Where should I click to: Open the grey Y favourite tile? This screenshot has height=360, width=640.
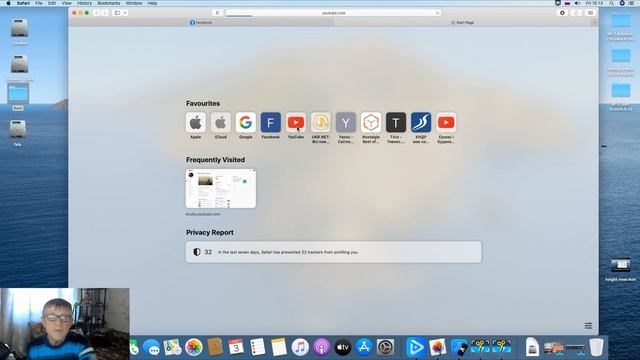point(346,122)
